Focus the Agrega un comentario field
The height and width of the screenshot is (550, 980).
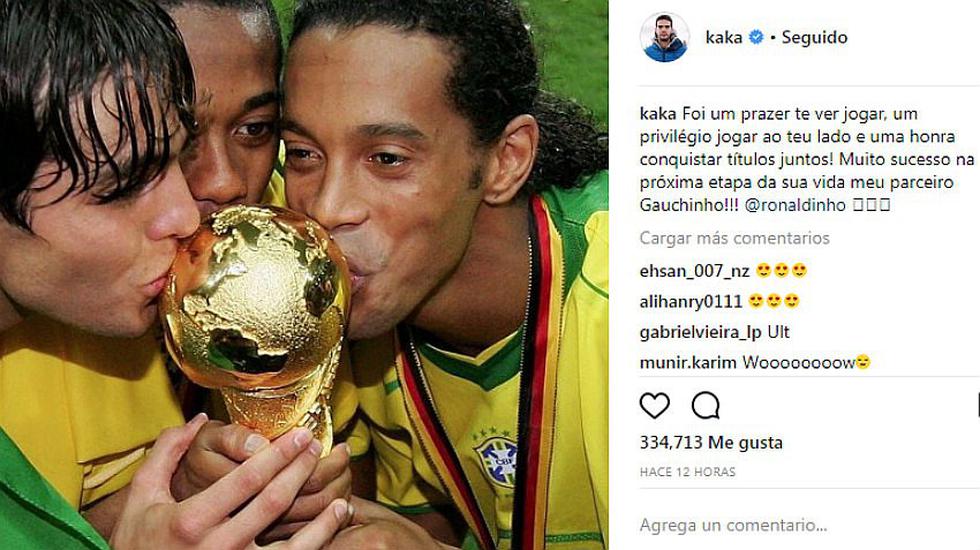pyautogui.click(x=806, y=525)
